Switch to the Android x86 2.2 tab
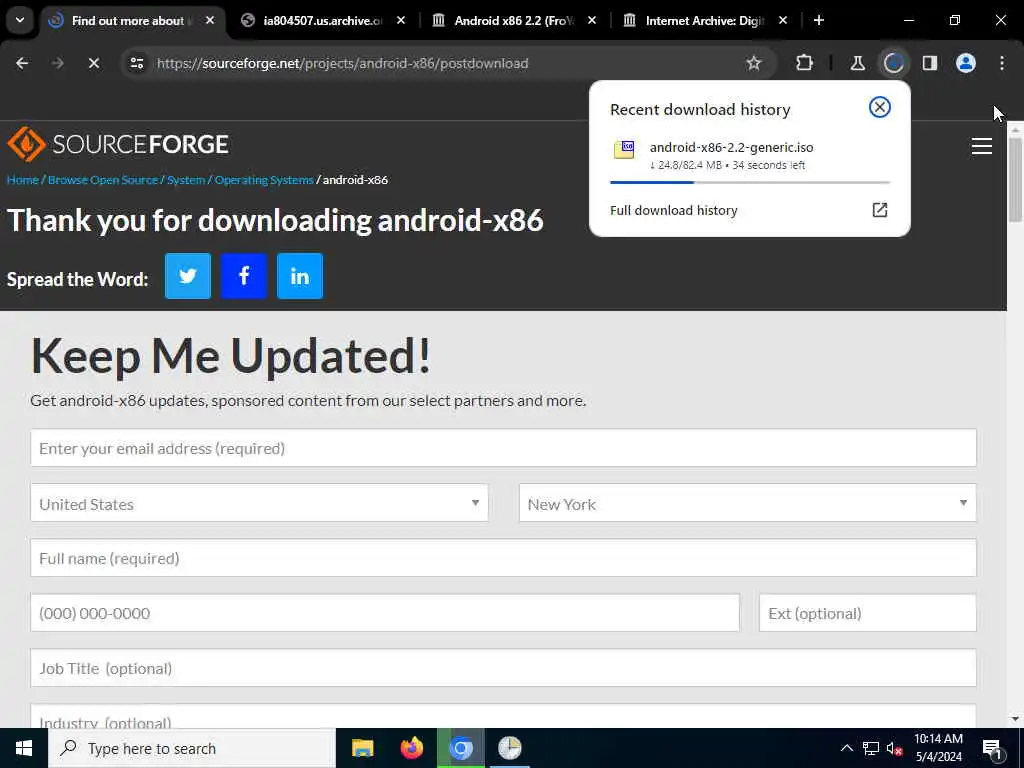The width and height of the screenshot is (1024, 768). 515,21
